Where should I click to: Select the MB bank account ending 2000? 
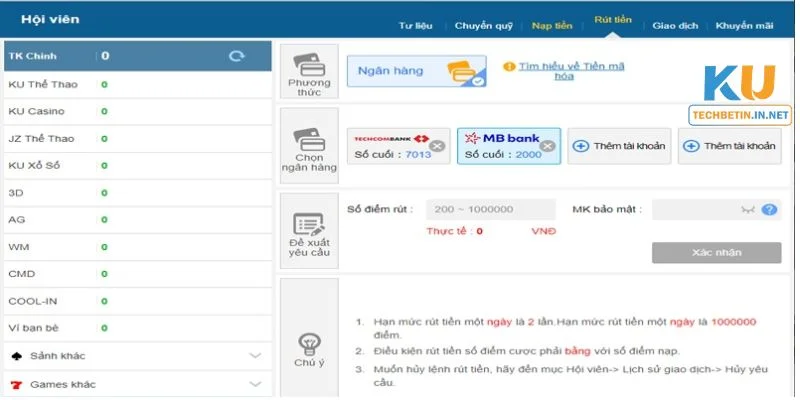click(509, 146)
